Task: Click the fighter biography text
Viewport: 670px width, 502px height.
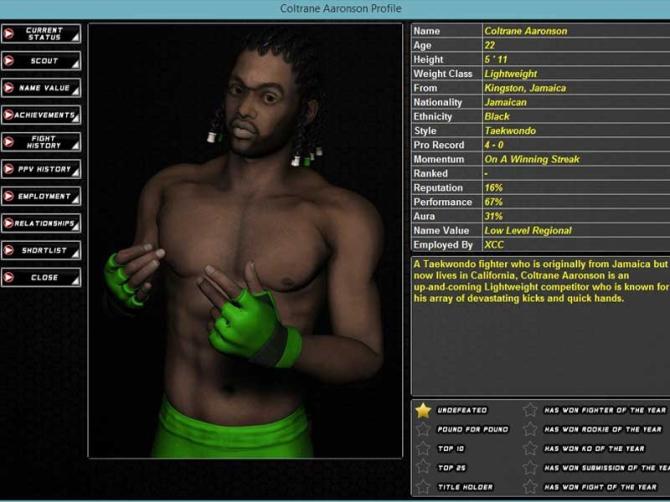Action: point(540,281)
